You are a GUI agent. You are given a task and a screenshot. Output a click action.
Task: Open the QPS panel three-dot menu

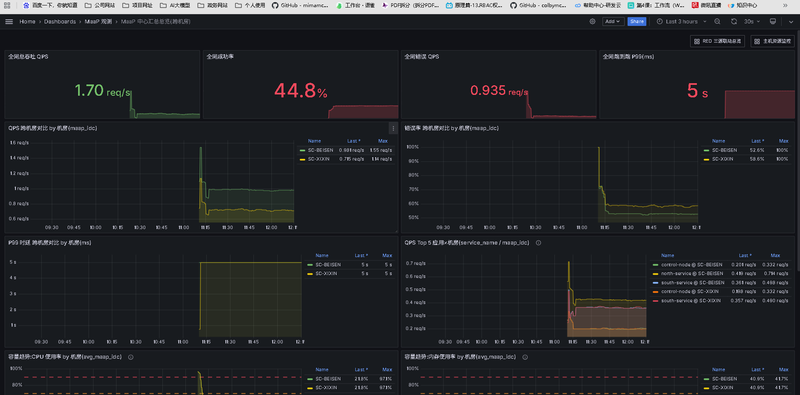[x=393, y=128]
